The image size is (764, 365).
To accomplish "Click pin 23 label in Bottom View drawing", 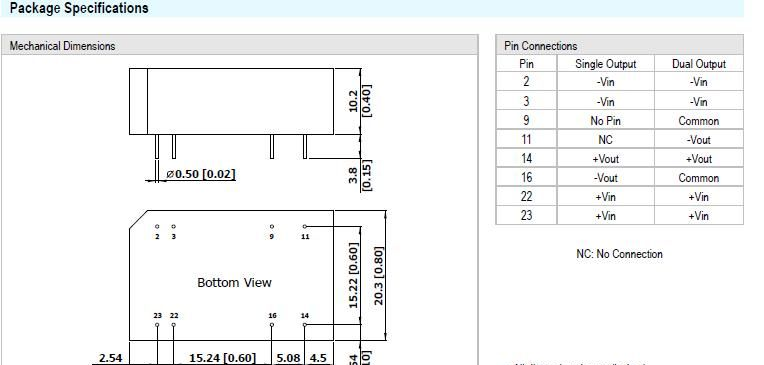I will pos(157,316).
